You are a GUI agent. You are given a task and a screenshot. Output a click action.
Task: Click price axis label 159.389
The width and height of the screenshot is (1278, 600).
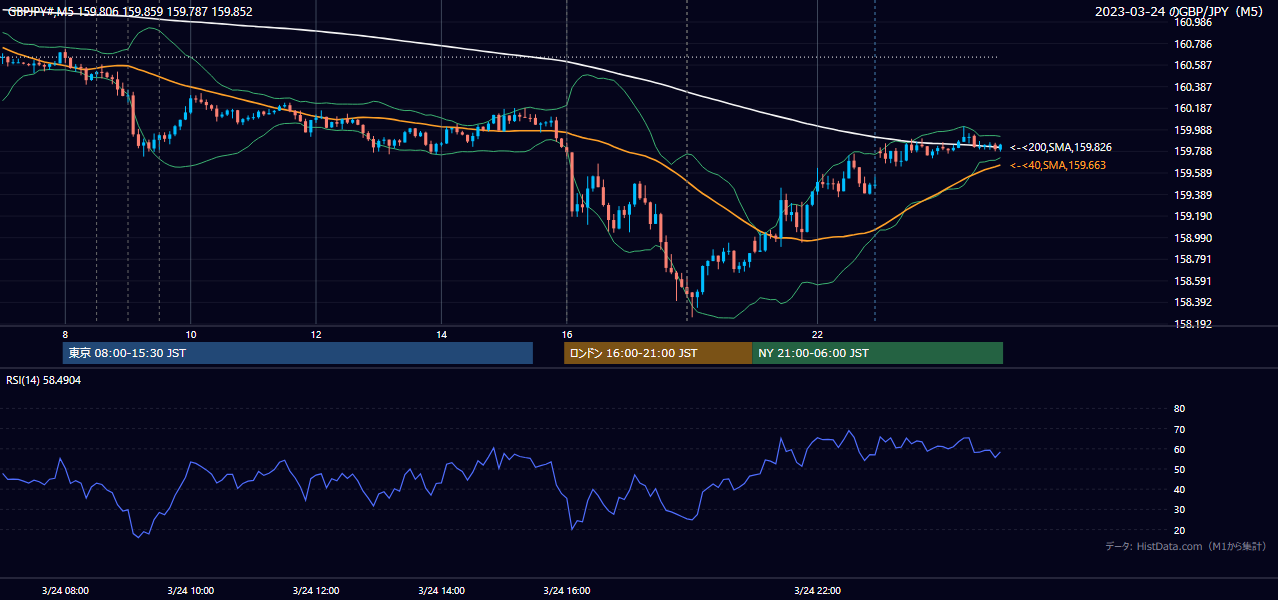pyautogui.click(x=1192, y=195)
